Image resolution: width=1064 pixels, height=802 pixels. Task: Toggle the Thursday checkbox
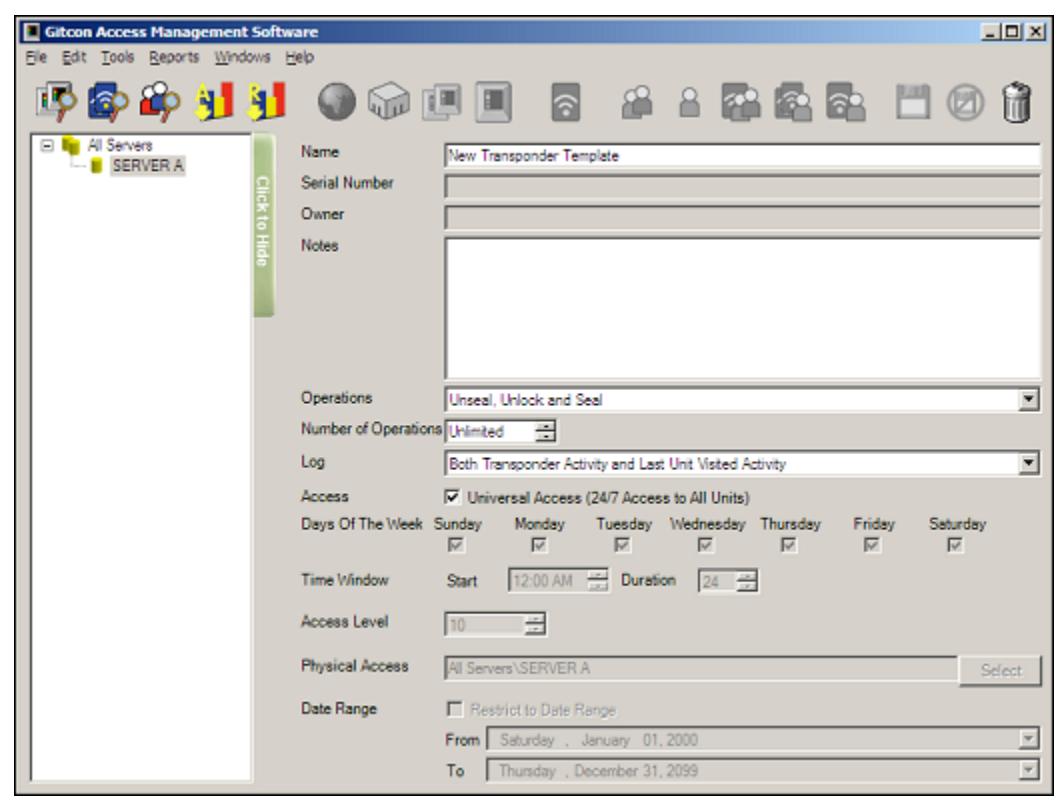(788, 545)
